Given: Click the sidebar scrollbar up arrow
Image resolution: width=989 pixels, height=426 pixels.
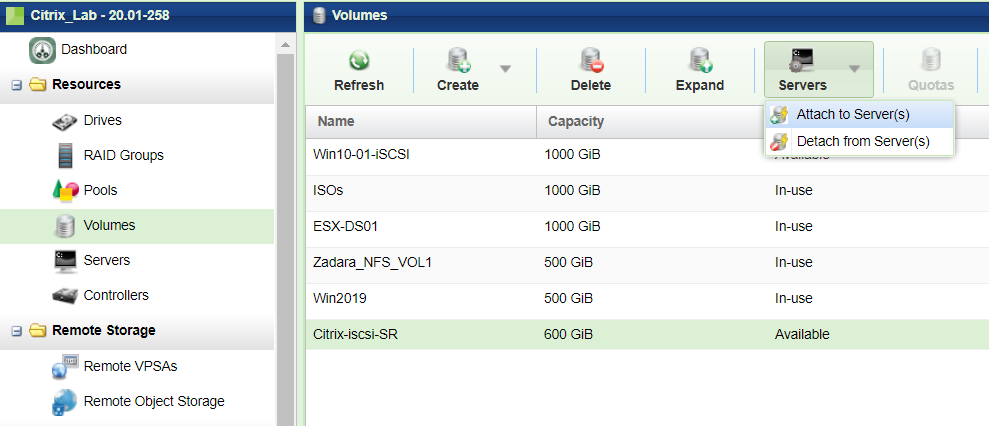Looking at the screenshot, I should pyautogui.click(x=285, y=45).
